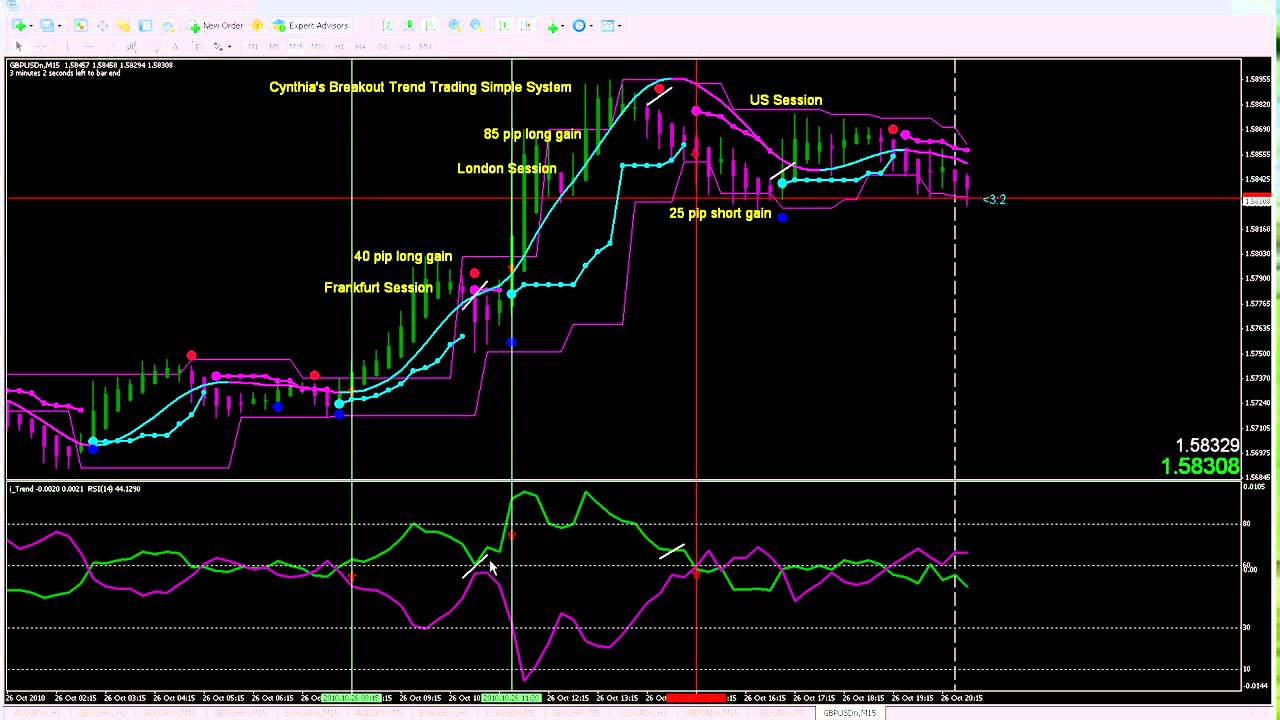This screenshot has width=1280, height=720.
Task: Switch chart type to Candlesticks
Action: point(409,25)
